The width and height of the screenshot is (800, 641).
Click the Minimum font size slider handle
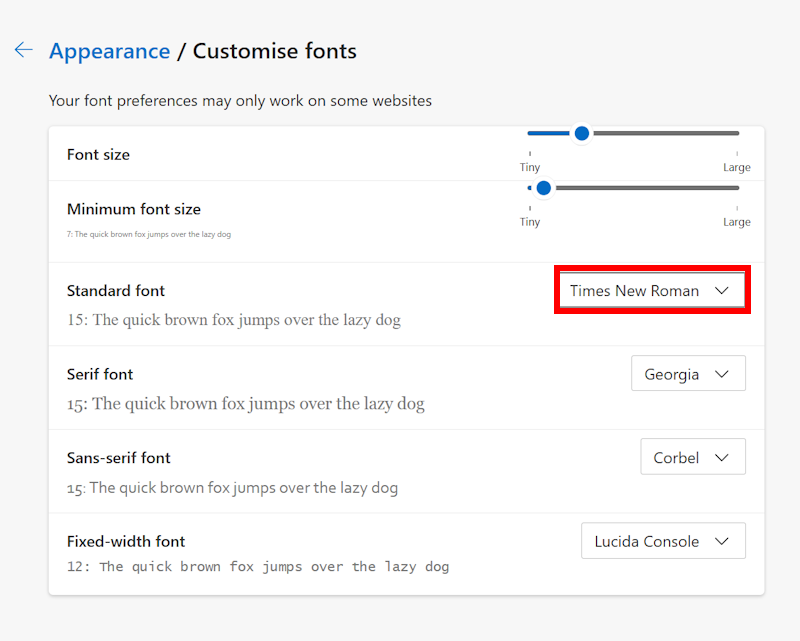point(544,188)
